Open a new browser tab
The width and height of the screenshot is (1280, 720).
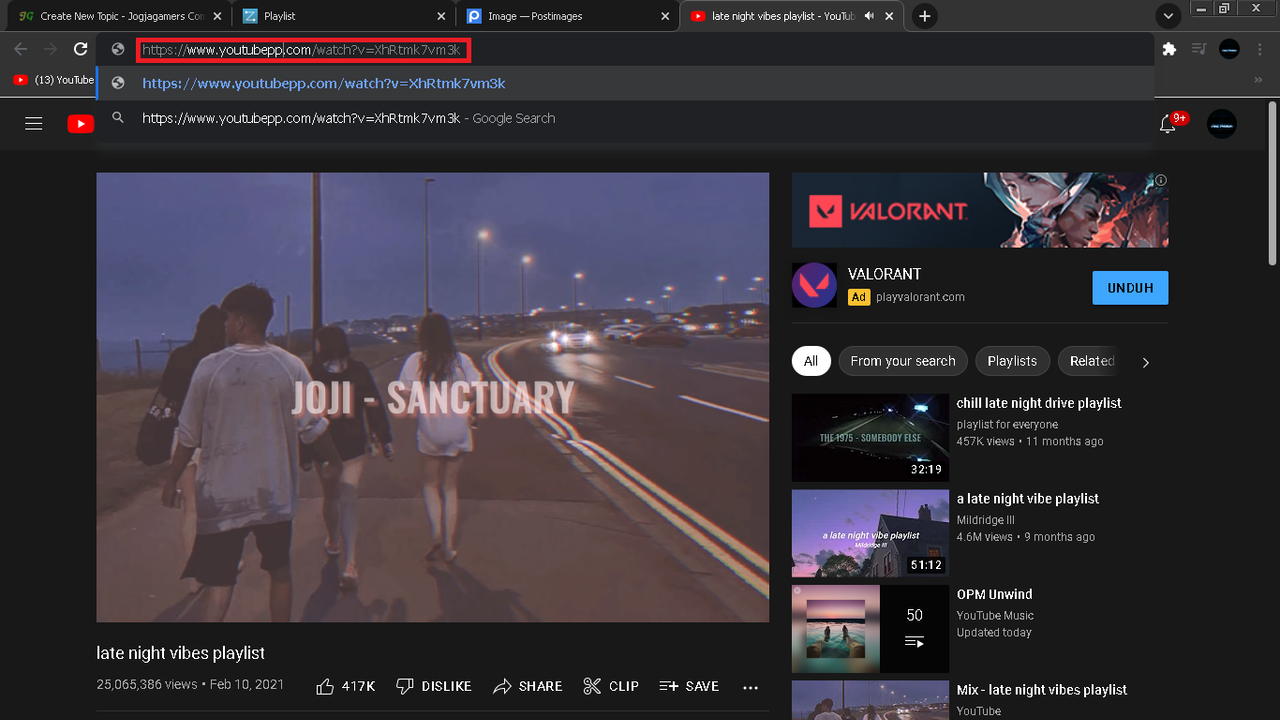(925, 16)
